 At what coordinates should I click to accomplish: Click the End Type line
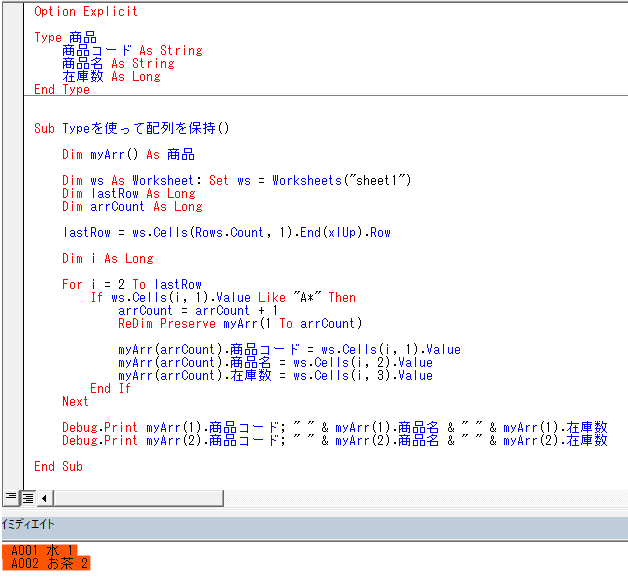point(62,89)
